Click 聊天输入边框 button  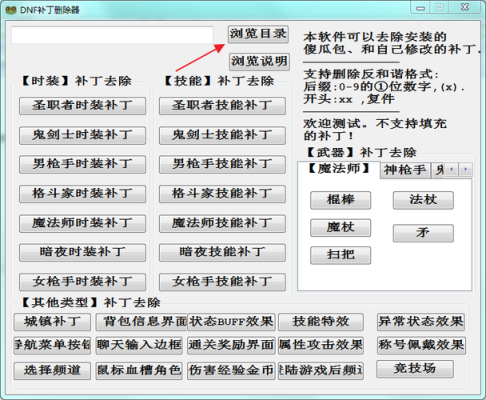(x=139, y=345)
